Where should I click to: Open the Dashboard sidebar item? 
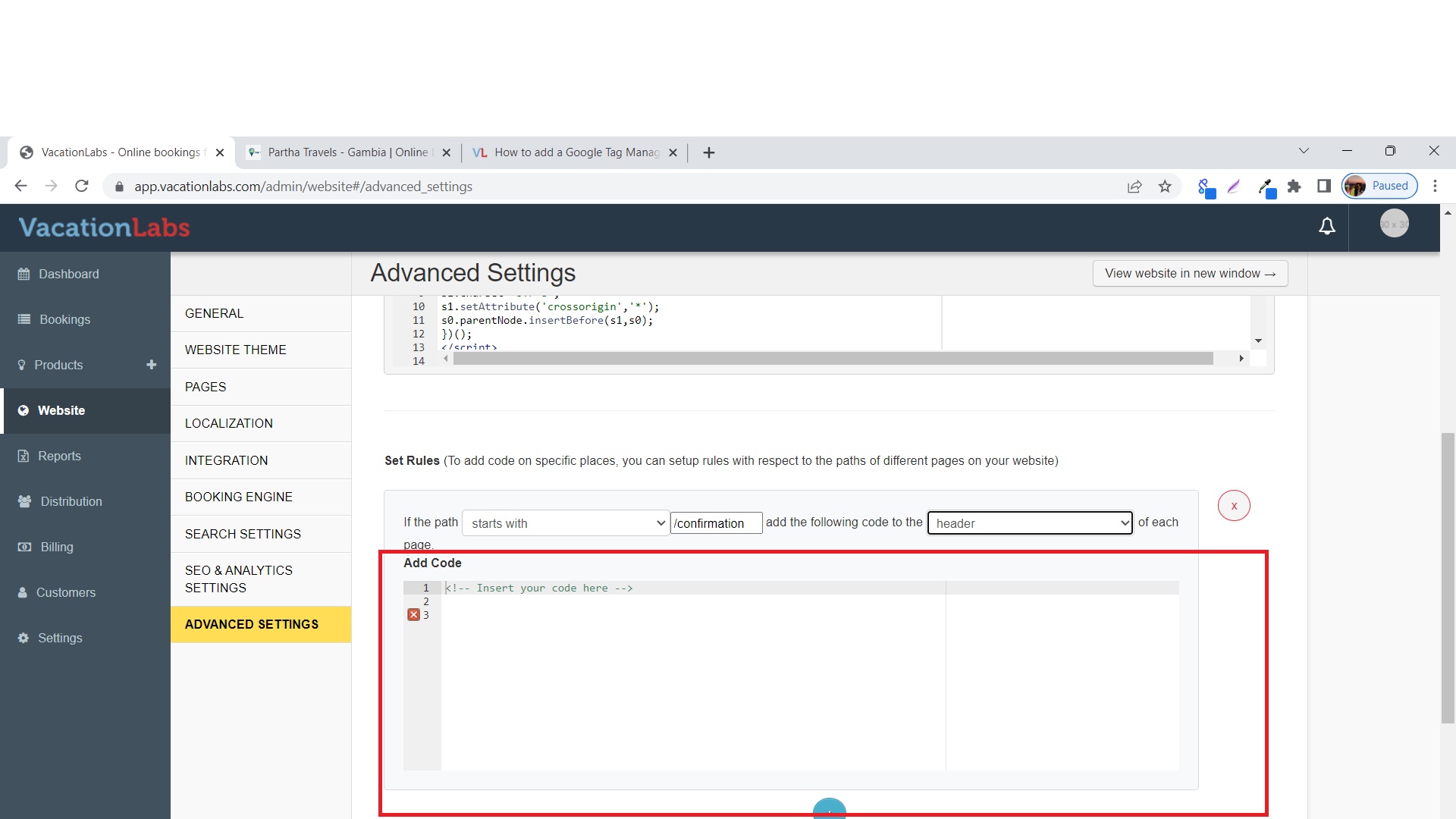click(68, 274)
